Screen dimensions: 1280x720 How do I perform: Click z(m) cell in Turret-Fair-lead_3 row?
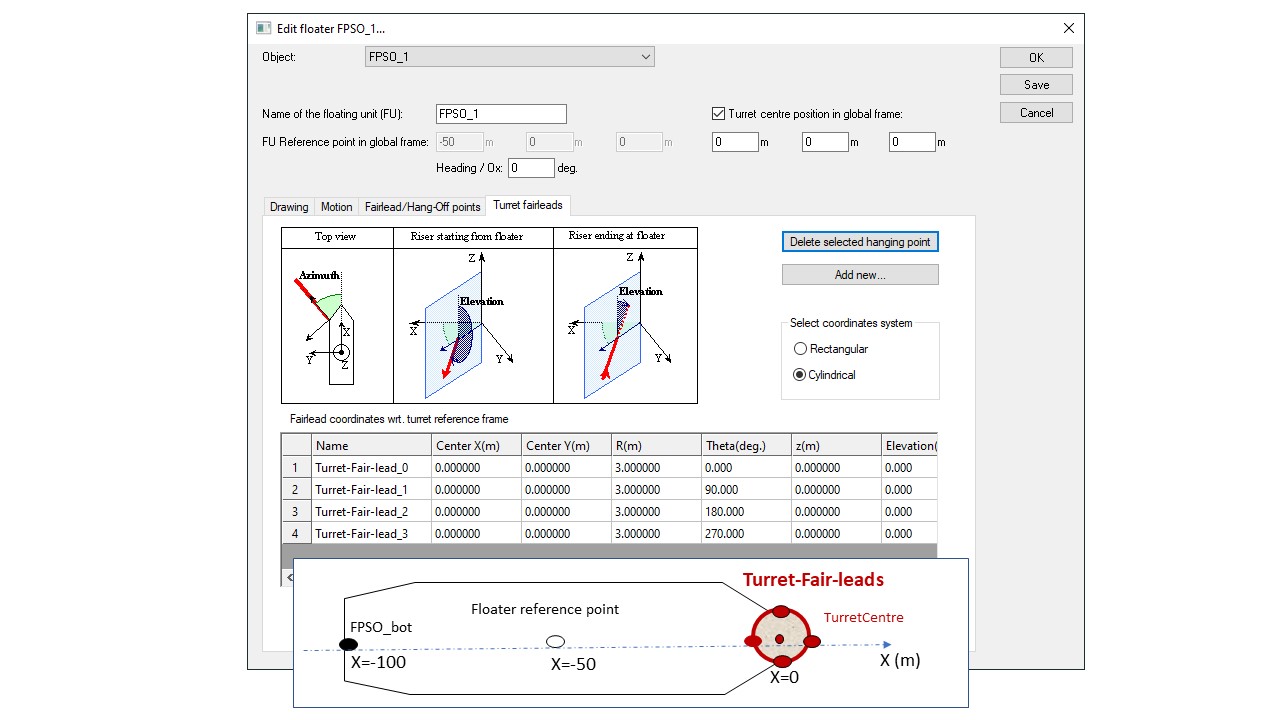pos(835,534)
